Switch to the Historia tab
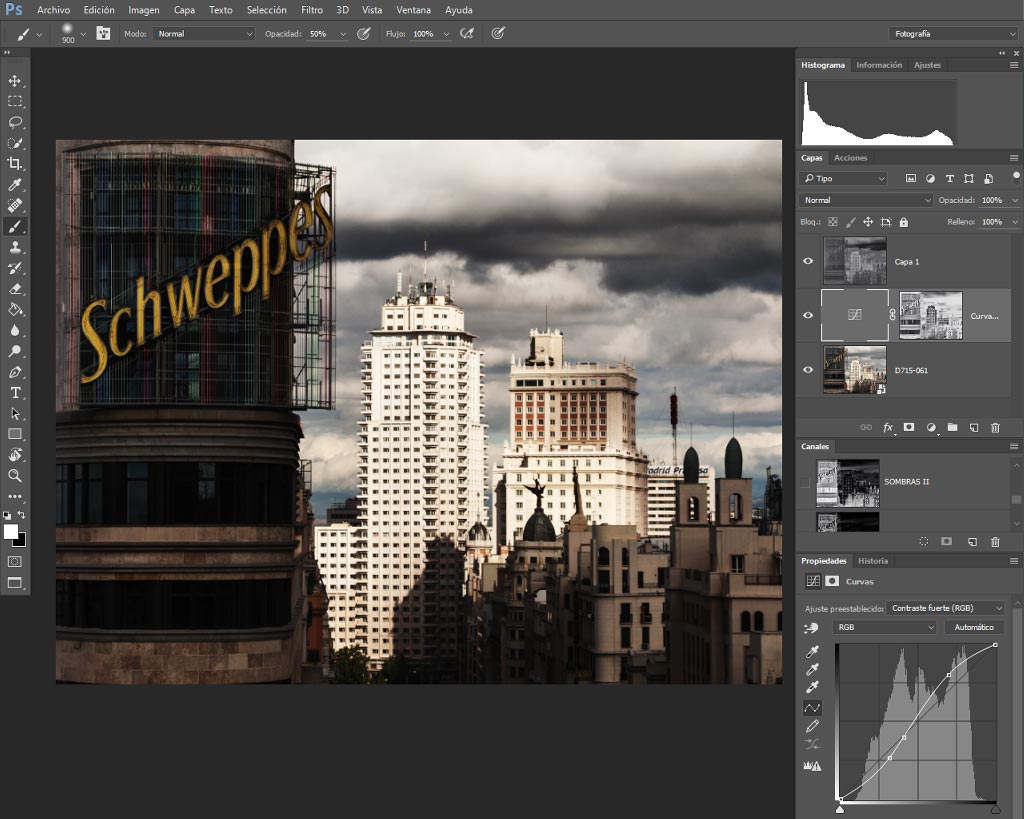The width and height of the screenshot is (1024, 819). (x=872, y=561)
